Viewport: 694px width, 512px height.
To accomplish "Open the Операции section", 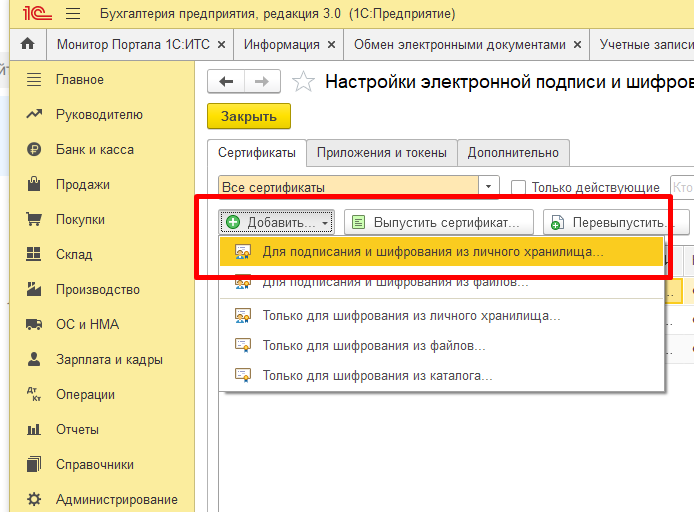I will pos(85,394).
